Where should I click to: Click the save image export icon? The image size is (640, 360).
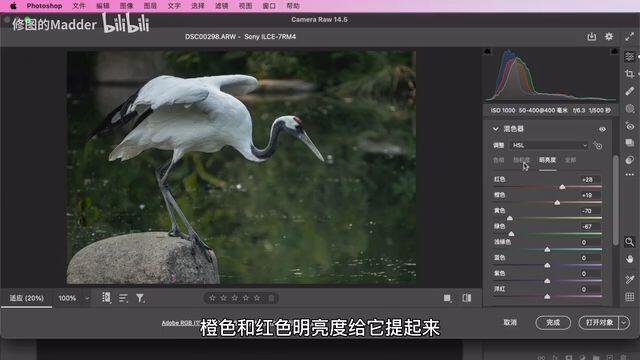[591, 37]
